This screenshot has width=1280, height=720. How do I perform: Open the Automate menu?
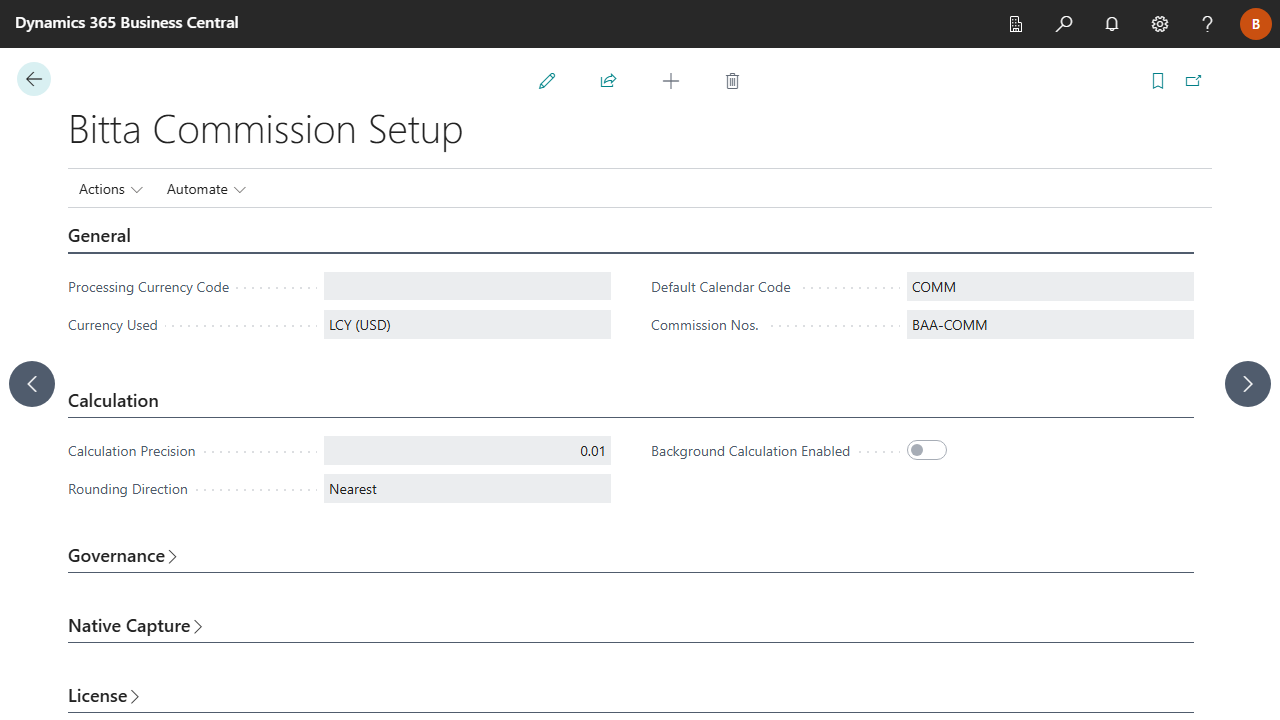click(x=206, y=189)
